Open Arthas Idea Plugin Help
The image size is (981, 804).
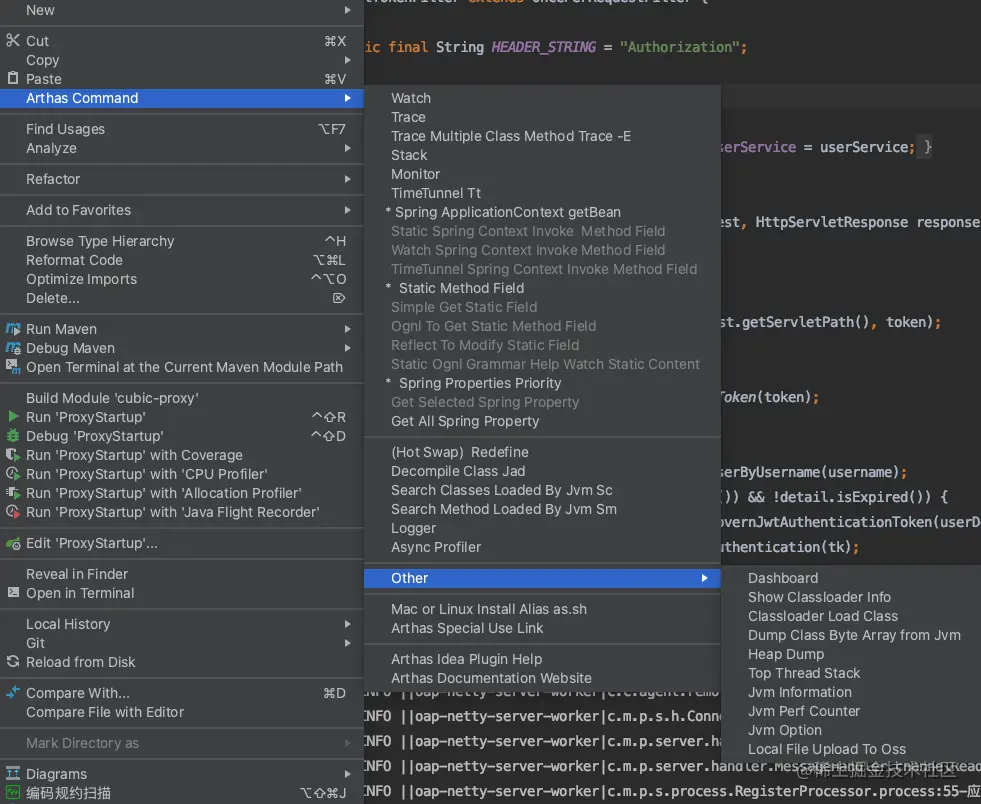coord(542,659)
